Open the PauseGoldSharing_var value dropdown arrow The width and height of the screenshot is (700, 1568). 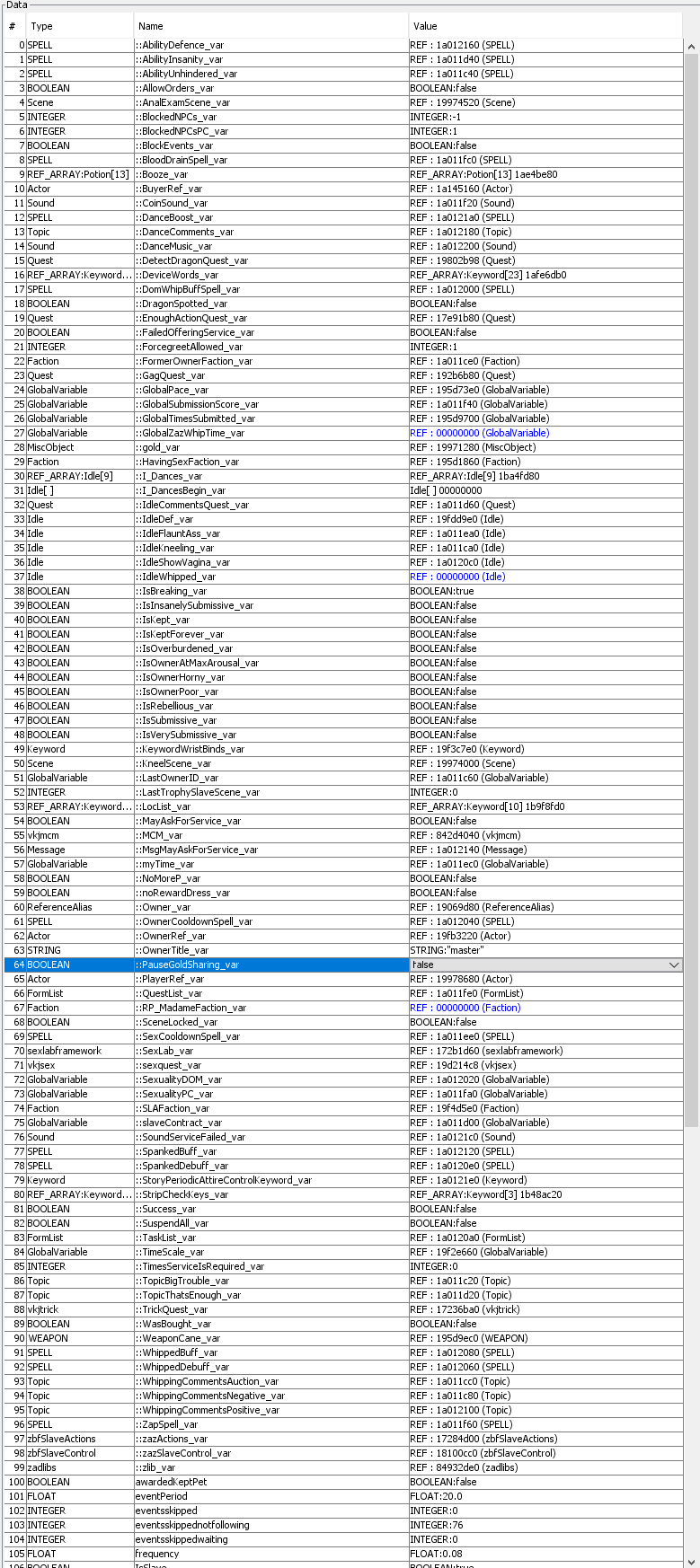[x=674, y=965]
